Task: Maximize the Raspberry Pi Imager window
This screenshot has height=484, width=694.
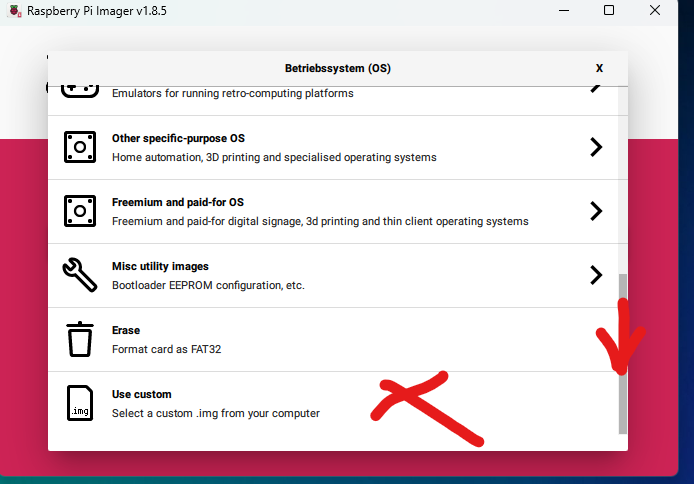Action: (x=609, y=10)
